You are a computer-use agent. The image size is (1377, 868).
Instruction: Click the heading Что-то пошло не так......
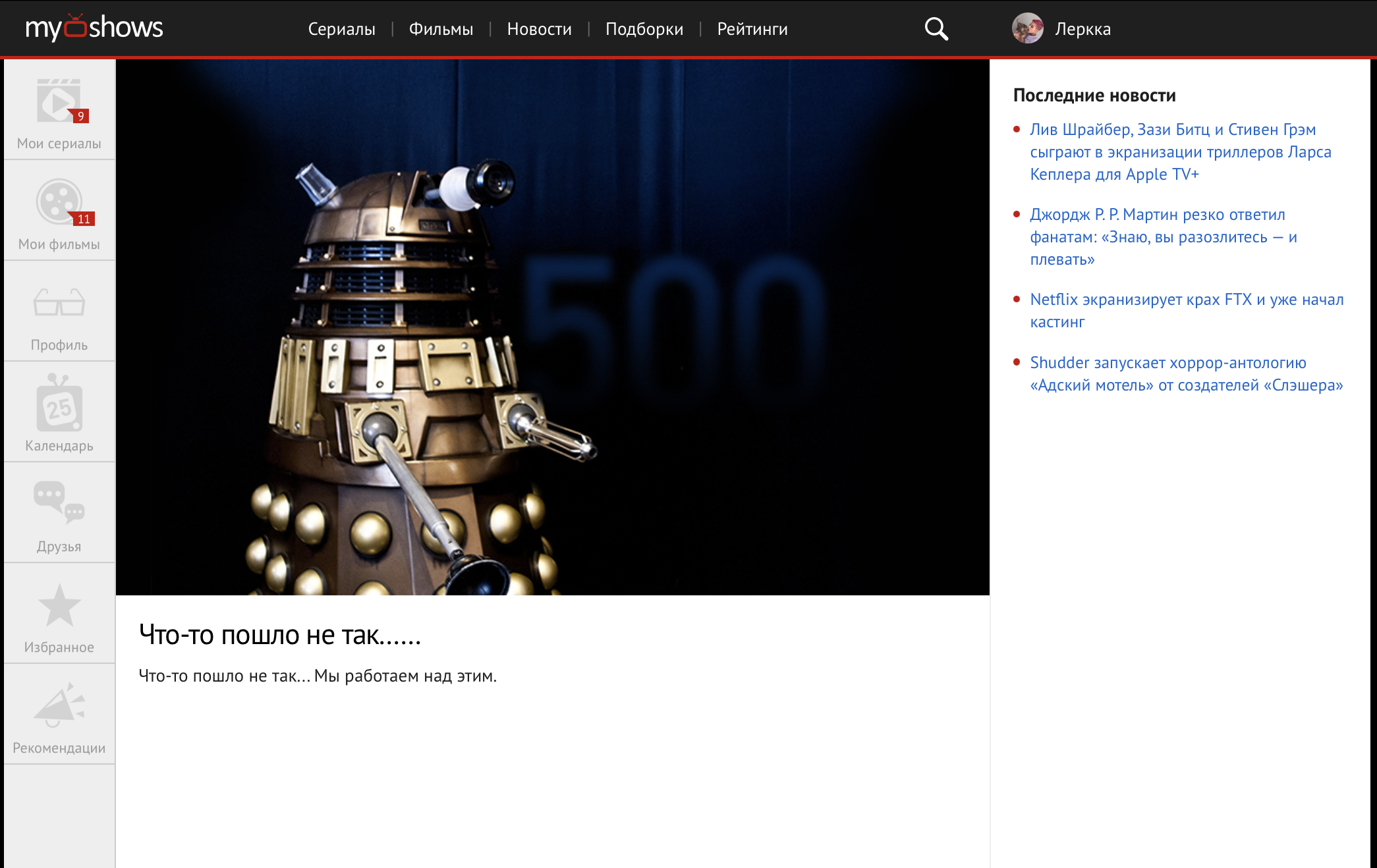tap(280, 636)
